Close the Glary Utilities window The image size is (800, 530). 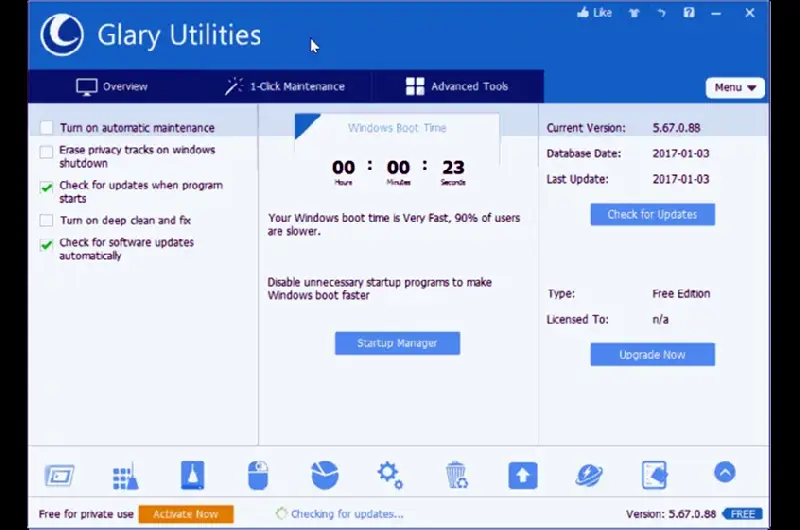[x=749, y=13]
